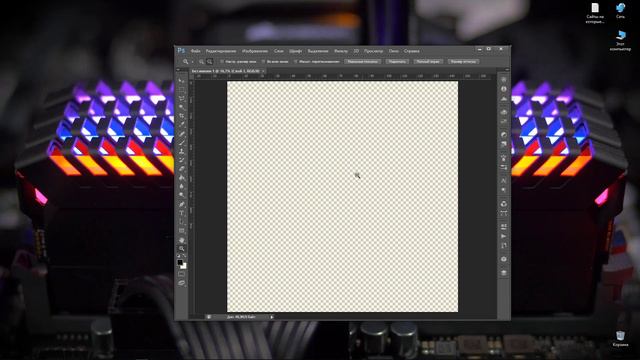Image resolution: width=640 pixels, height=360 pixels.
Task: Expand the right panel dock double-arrow
Action: (x=507, y=70)
